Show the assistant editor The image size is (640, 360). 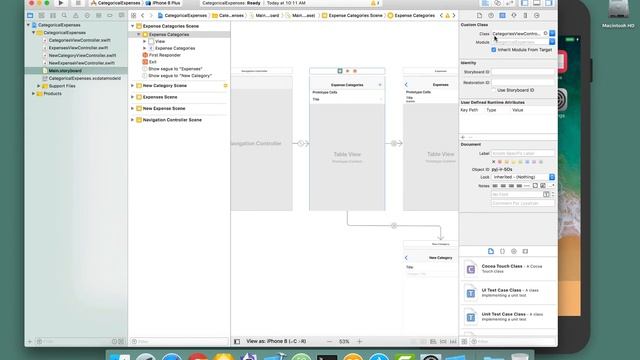tap(498, 3)
